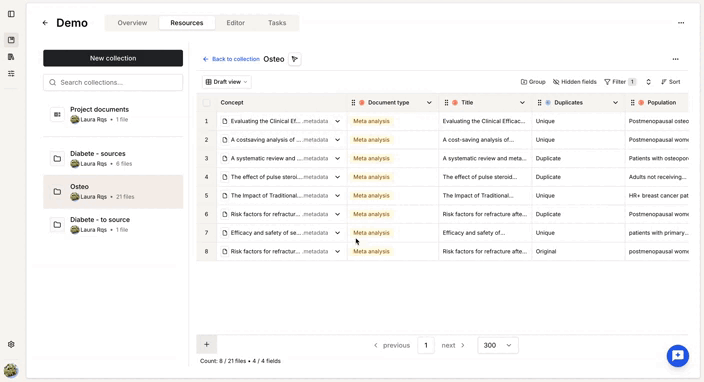Switch to the Editor tab
Screen dimensions: 704x382
[235, 23]
